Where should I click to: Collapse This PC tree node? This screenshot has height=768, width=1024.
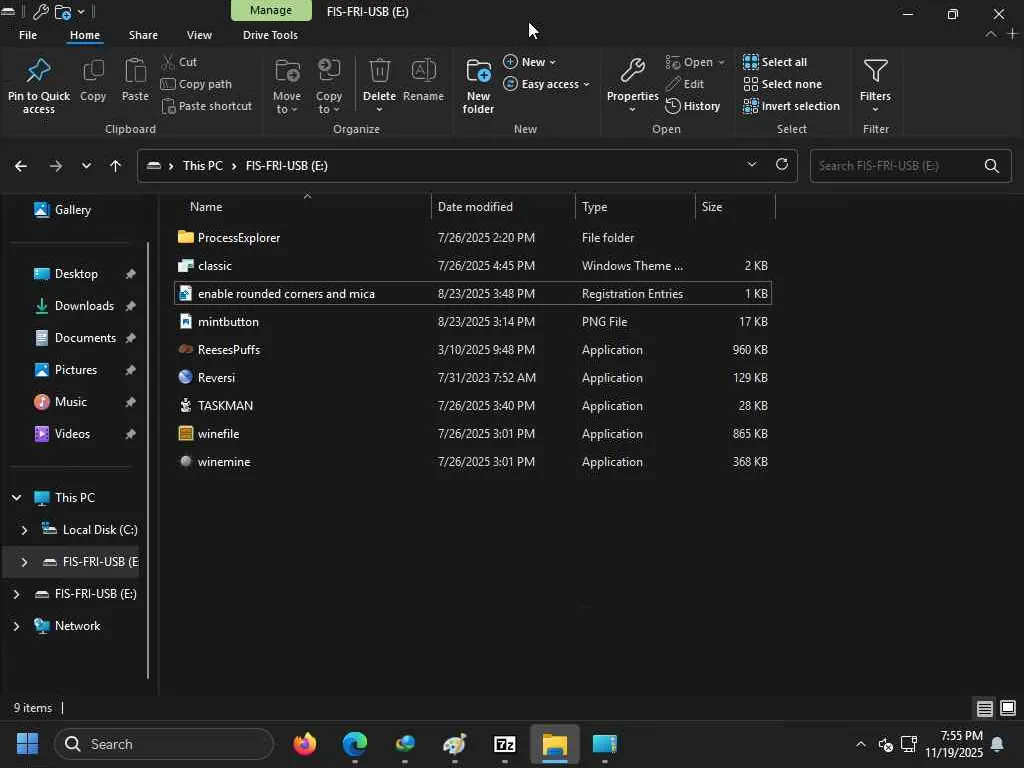[x=16, y=498]
